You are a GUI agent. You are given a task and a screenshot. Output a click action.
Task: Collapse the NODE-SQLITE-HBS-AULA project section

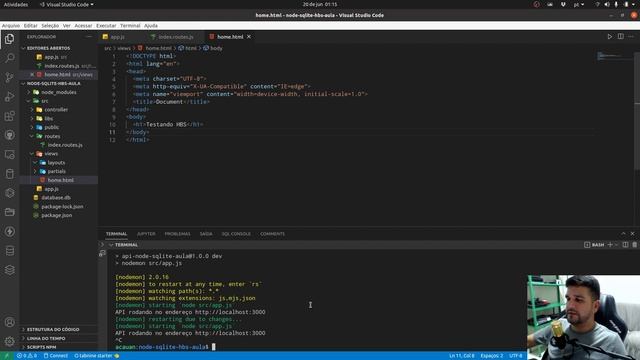click(x=59, y=83)
